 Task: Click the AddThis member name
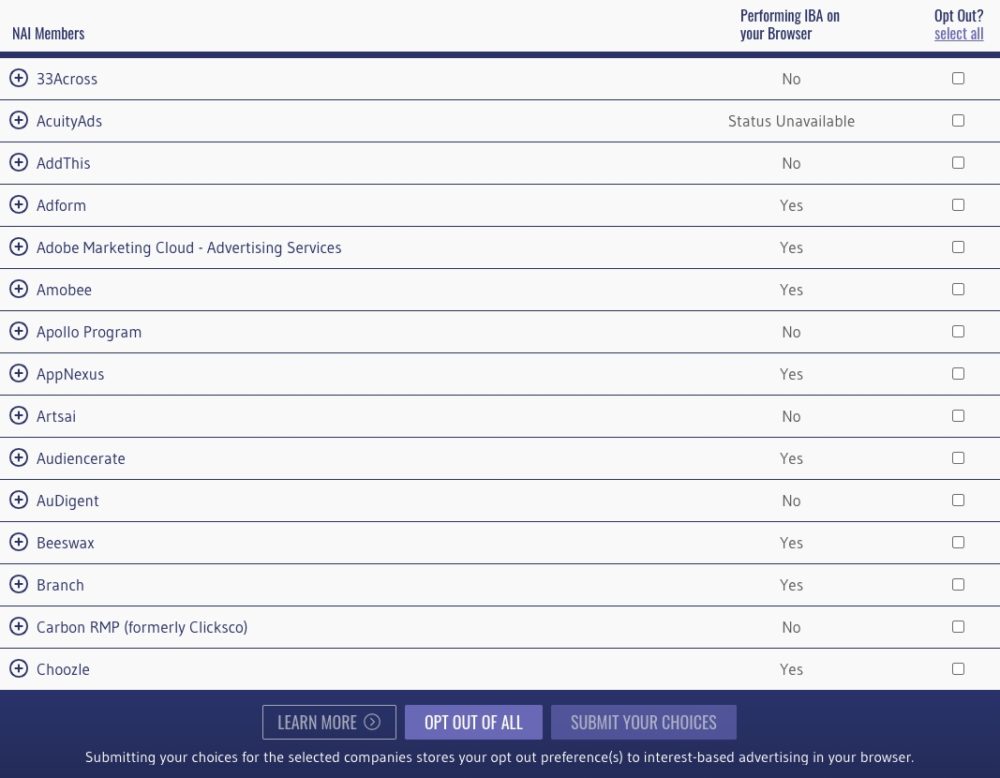click(63, 163)
